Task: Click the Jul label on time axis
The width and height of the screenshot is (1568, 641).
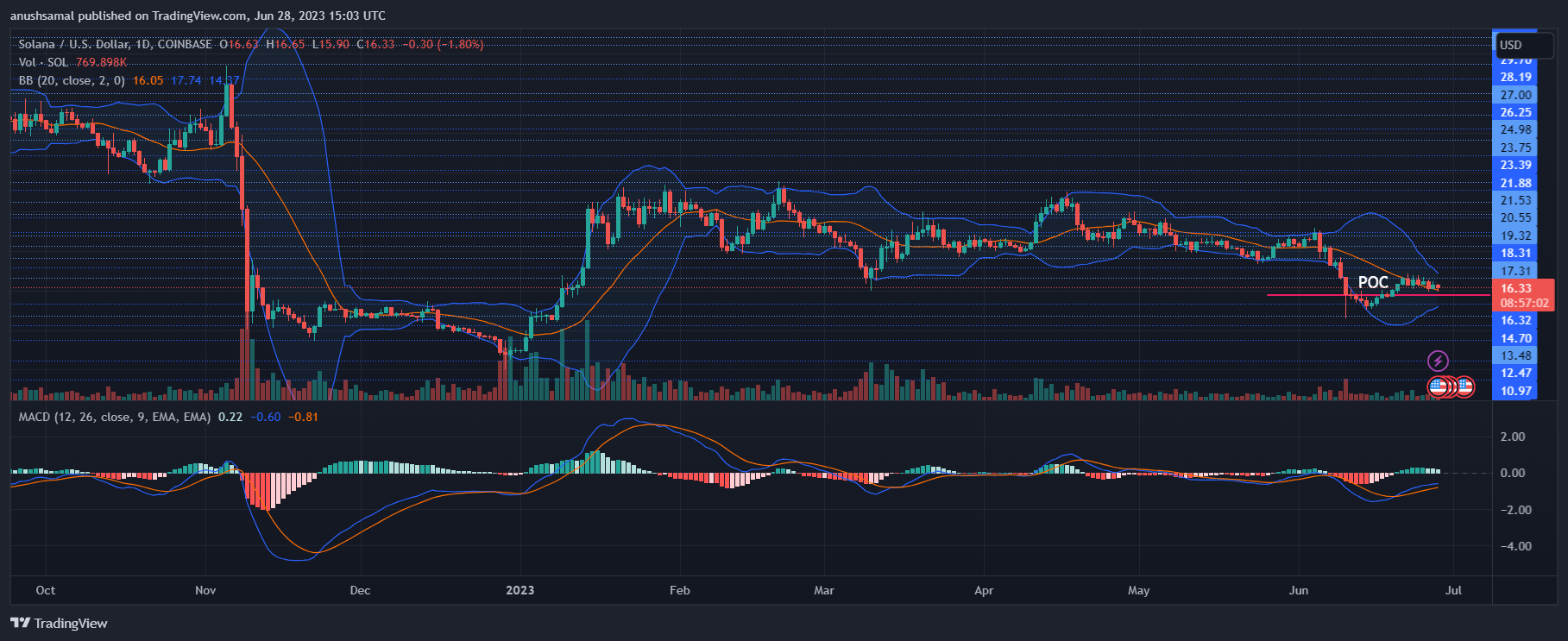Action: tap(1453, 590)
